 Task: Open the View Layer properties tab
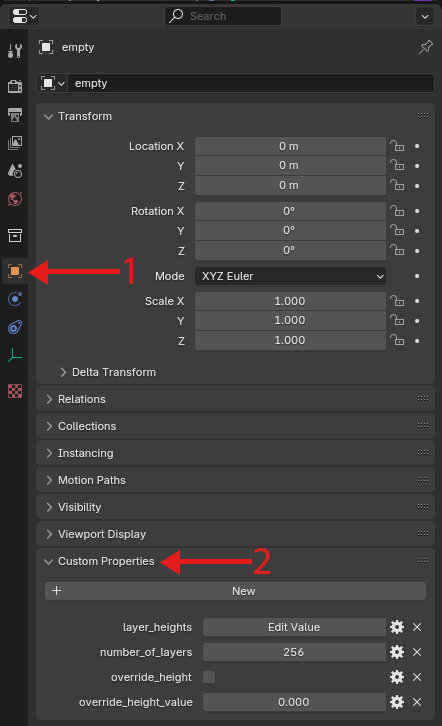15,143
